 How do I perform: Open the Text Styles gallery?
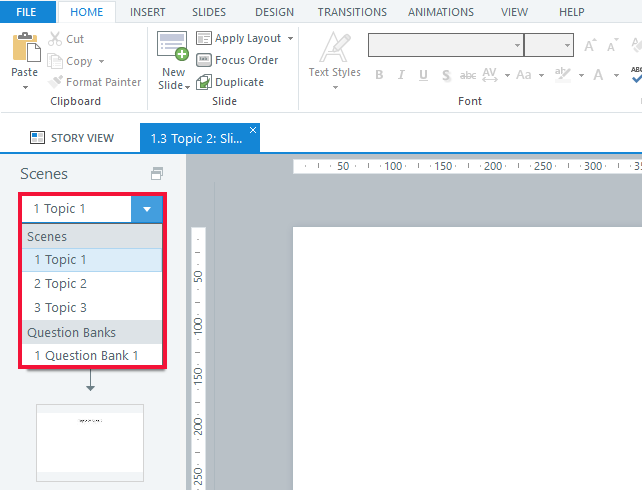(x=335, y=55)
